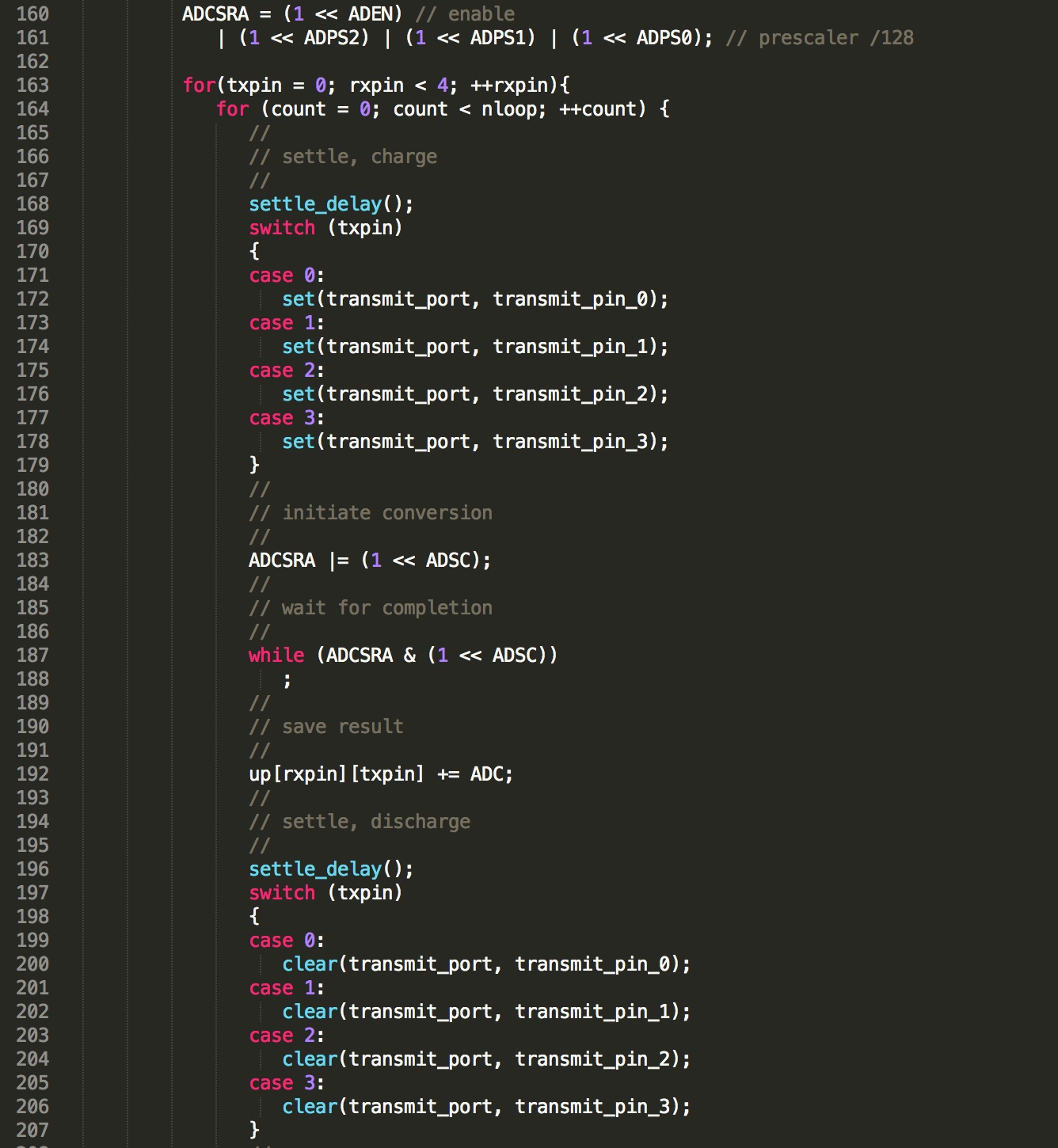1058x1148 pixels.
Task: Click the 'switch' keyword on line 169
Action: pos(282,228)
